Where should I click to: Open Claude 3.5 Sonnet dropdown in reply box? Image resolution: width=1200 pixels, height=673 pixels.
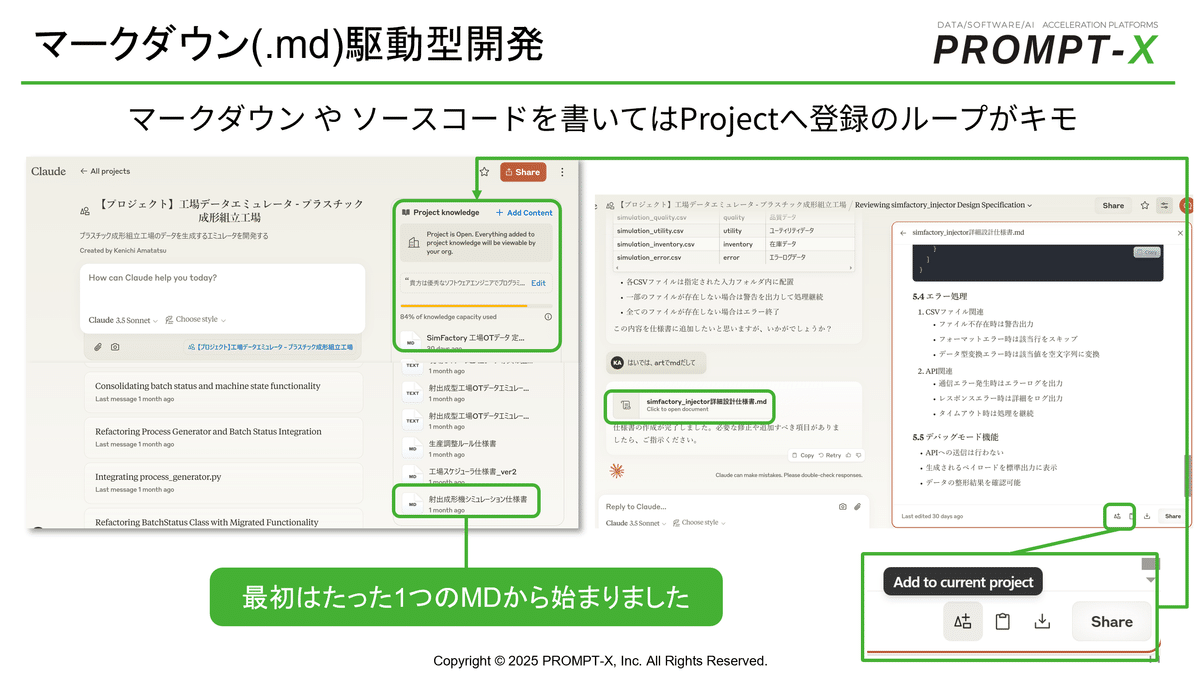637,522
